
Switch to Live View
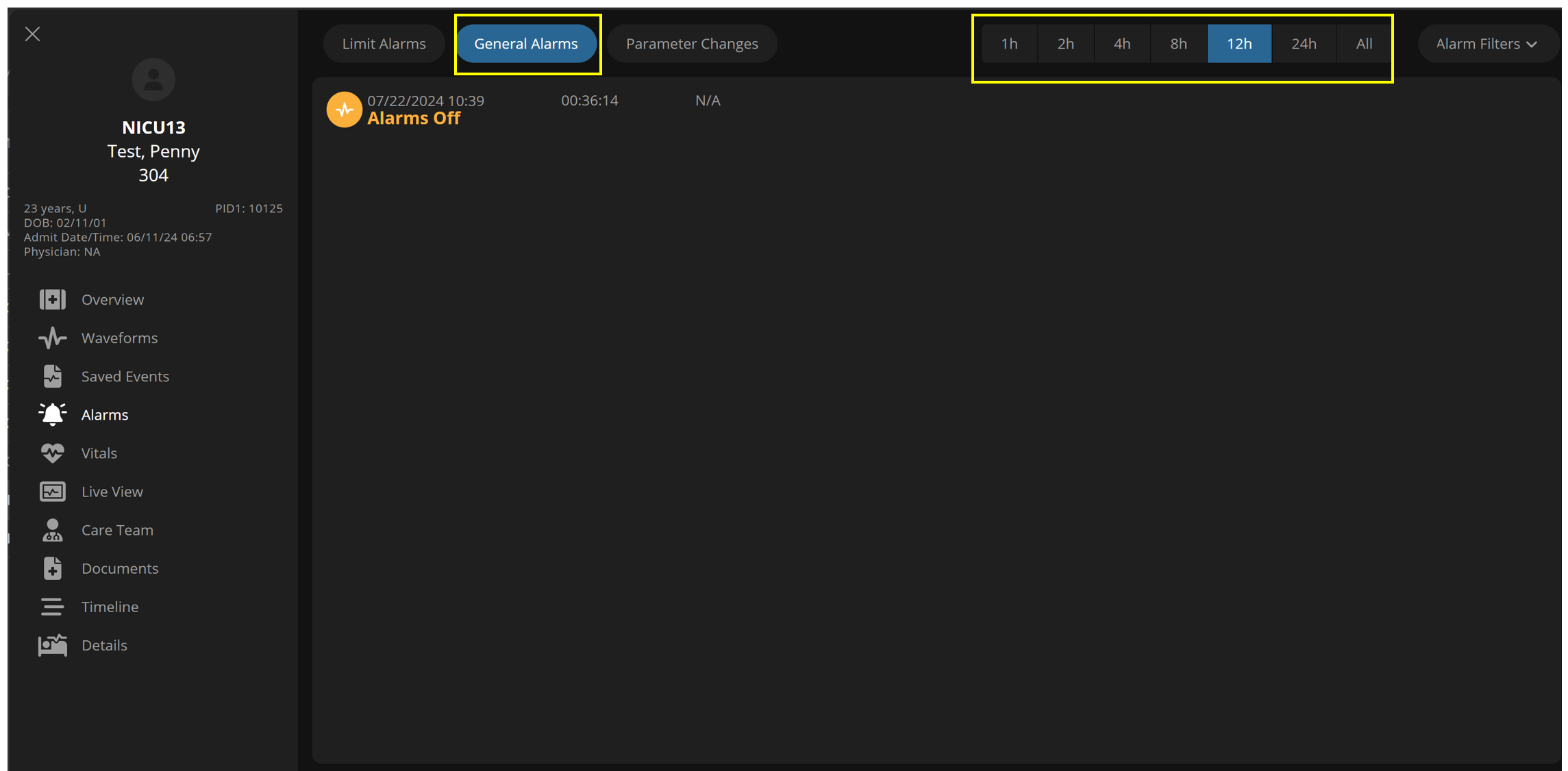112,492
